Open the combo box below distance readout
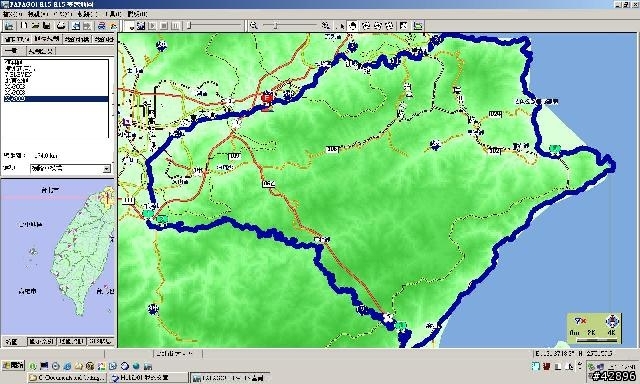Viewport: 640px width, 384px height. pos(70,169)
